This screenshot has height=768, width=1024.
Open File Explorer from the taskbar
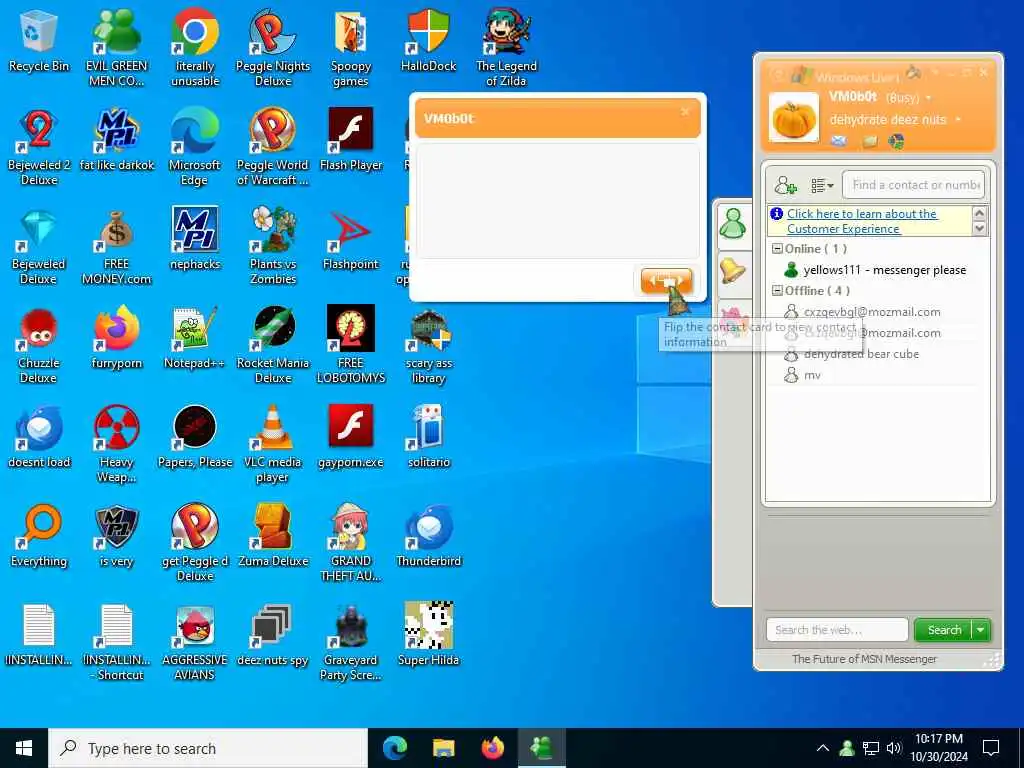pos(444,748)
